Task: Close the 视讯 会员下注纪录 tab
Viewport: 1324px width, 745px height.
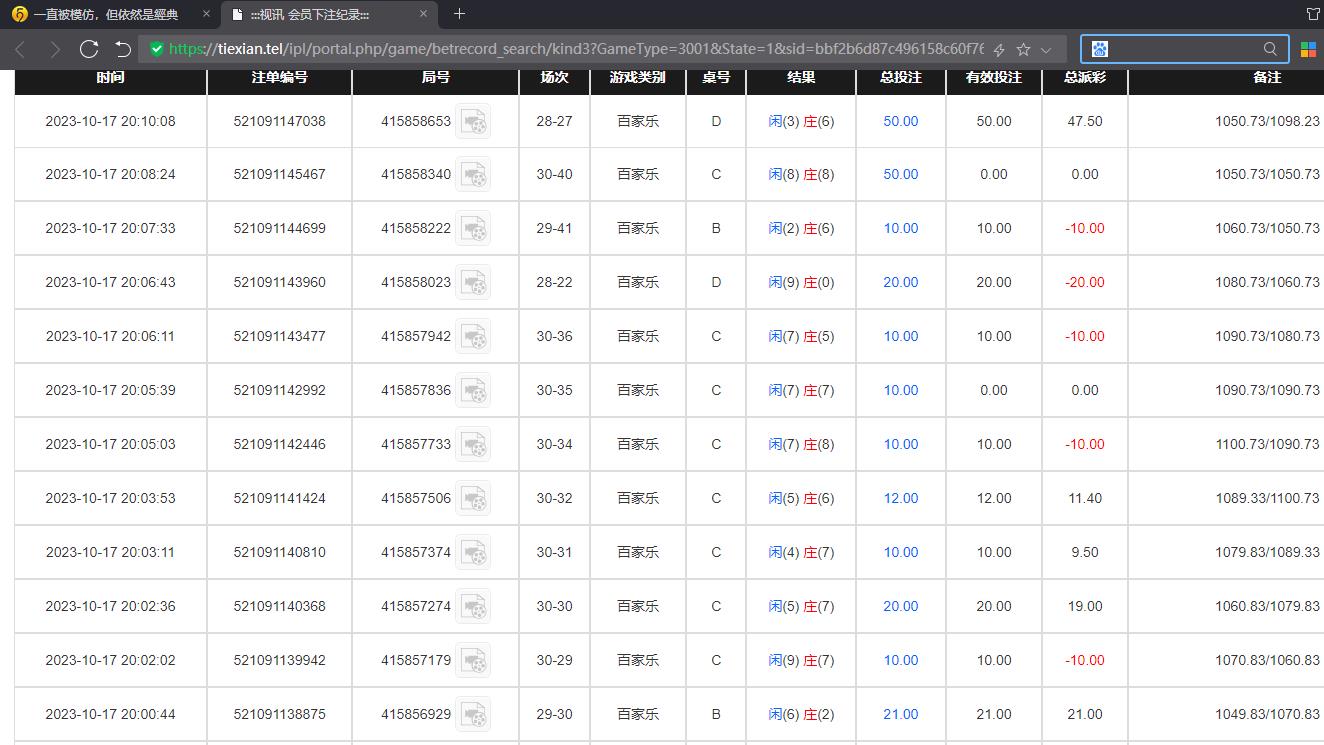Action: coord(423,14)
